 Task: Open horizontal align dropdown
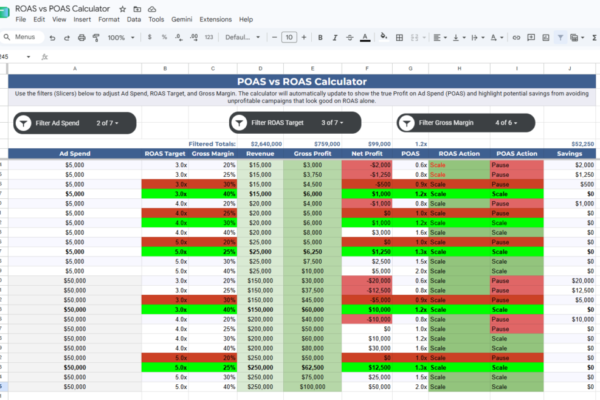pyautogui.click(x=440, y=38)
